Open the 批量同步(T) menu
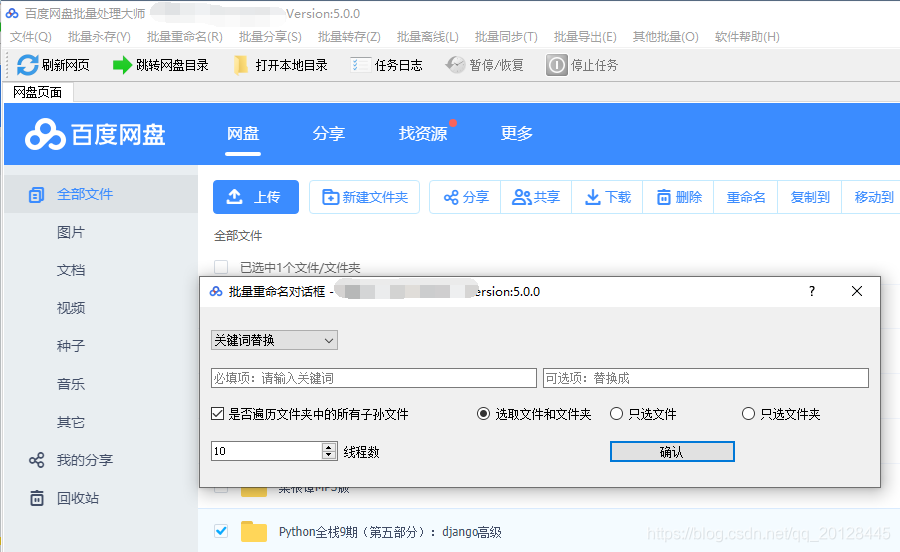Screen dimensions: 900x552 pos(506,37)
